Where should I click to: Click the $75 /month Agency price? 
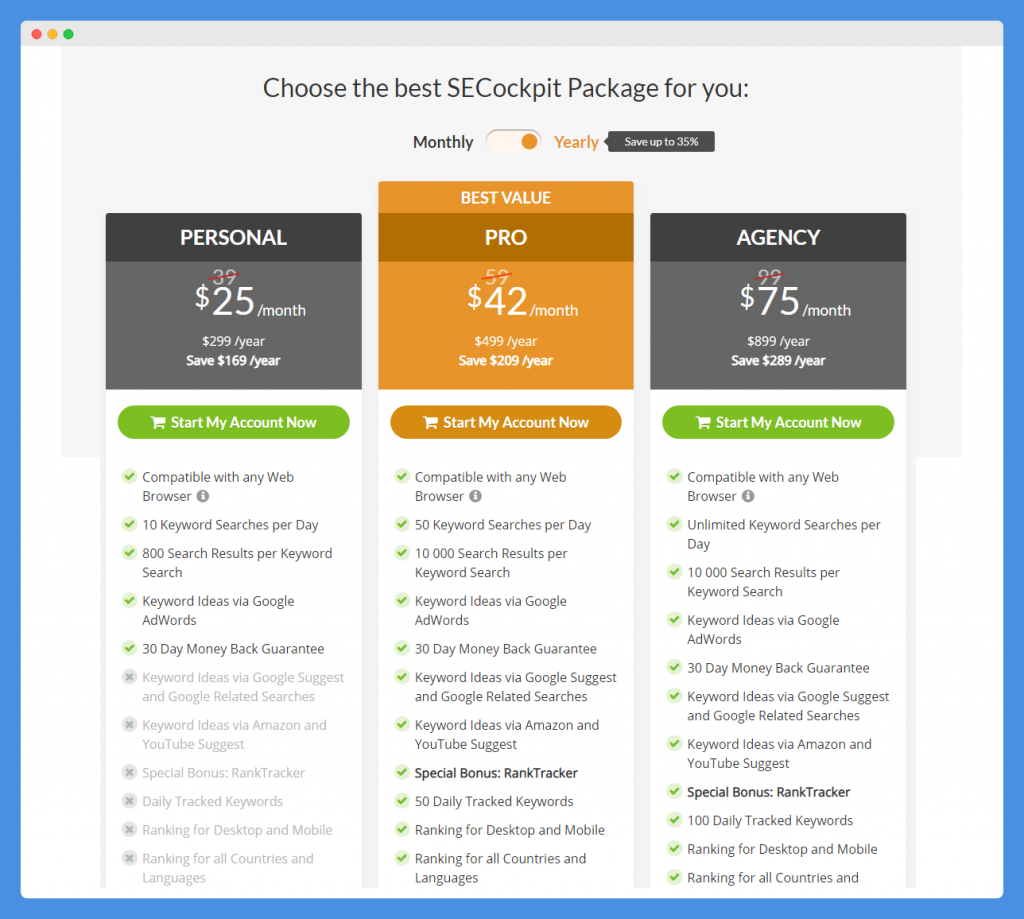[795, 302]
